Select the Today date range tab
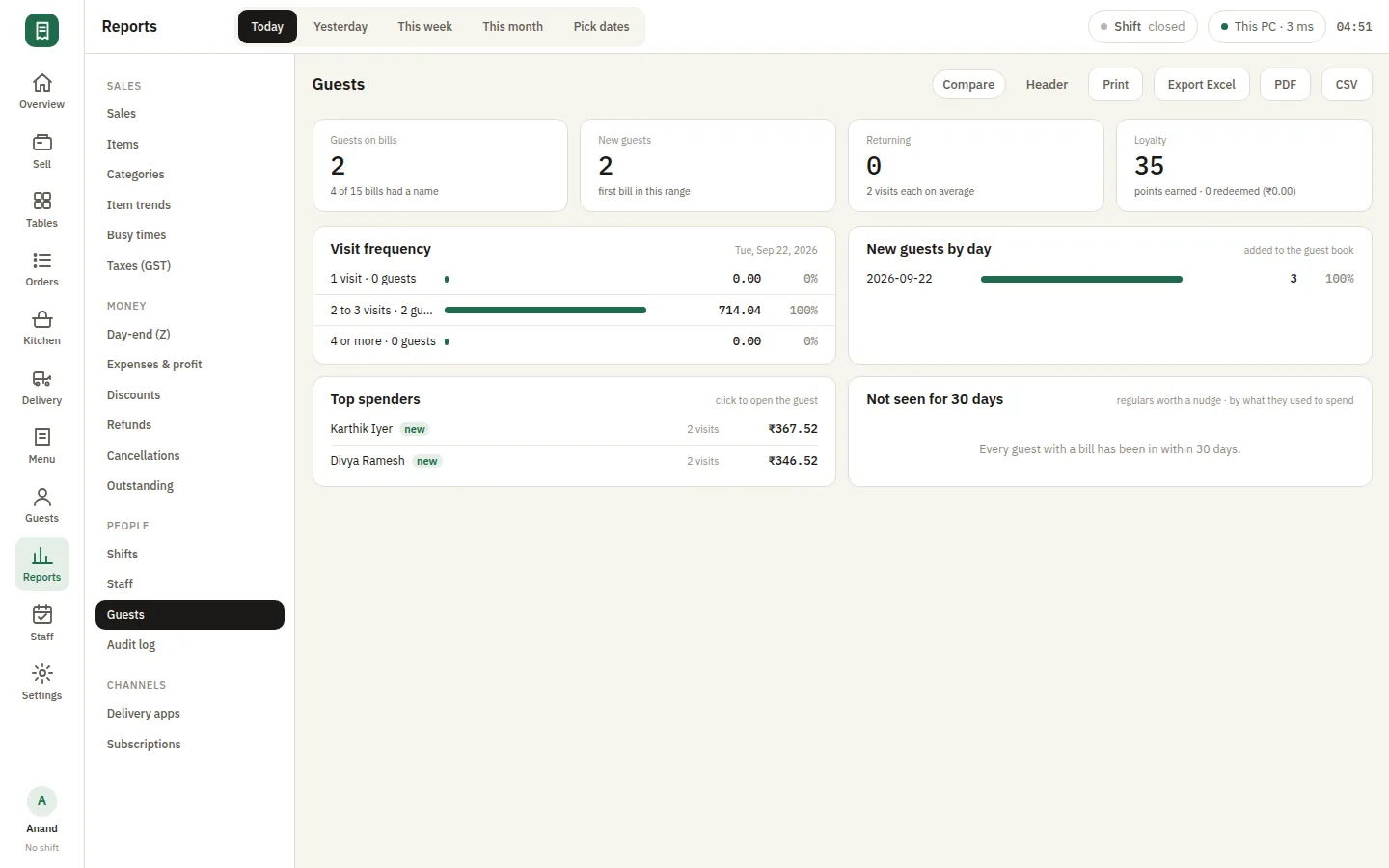 267,27
